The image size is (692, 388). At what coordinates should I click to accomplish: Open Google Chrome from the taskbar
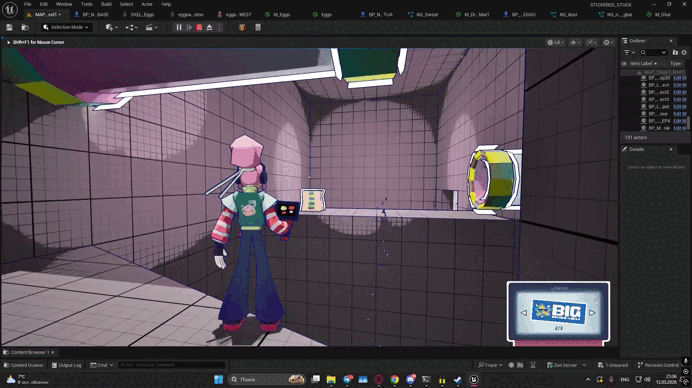394,380
